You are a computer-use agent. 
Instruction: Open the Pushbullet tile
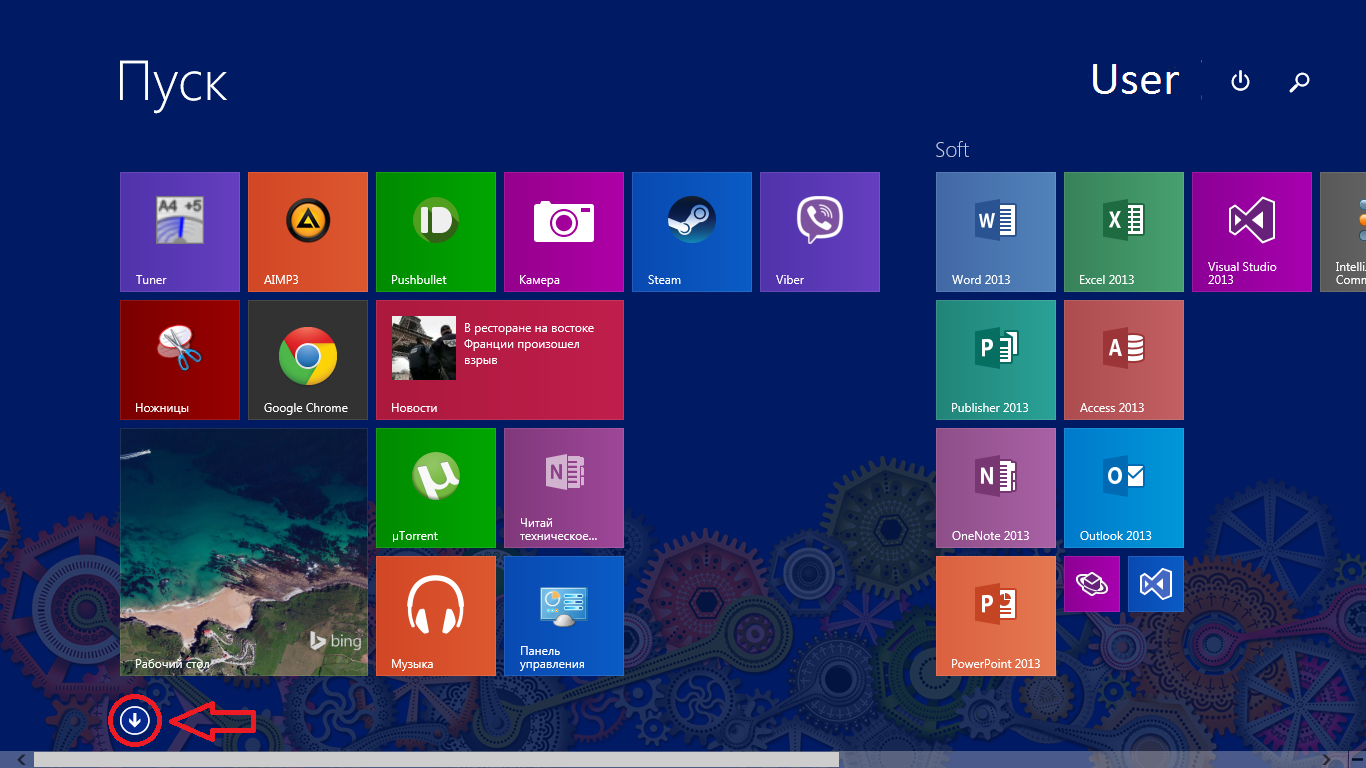coord(436,232)
